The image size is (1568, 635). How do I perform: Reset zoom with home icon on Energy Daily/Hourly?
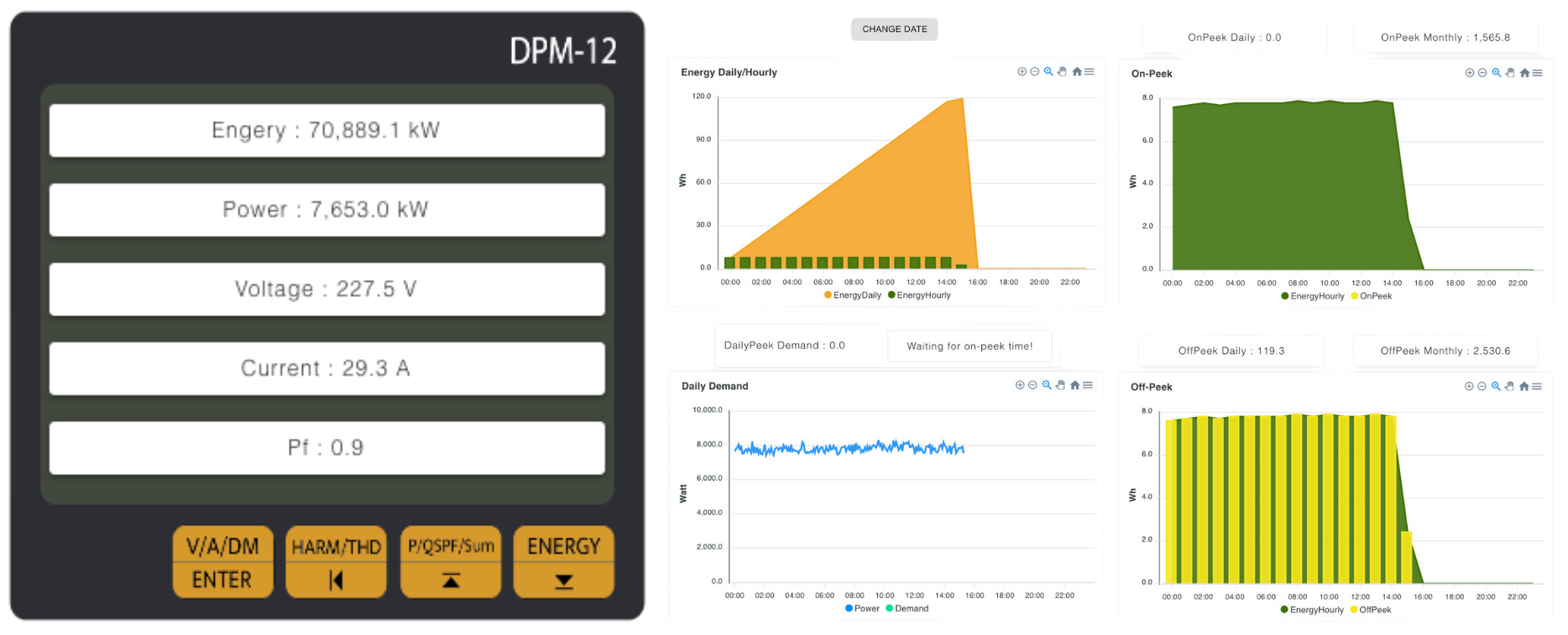1076,72
